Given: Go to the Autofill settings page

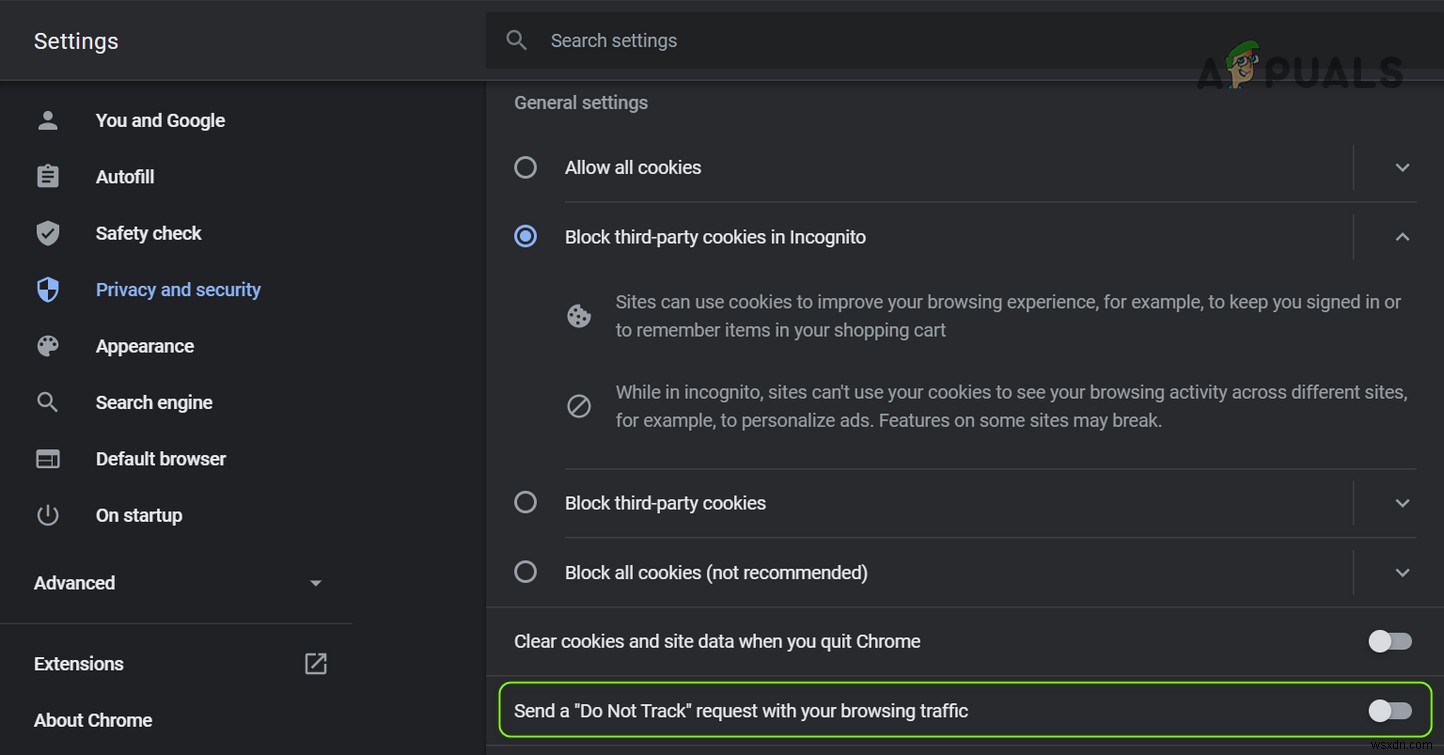Looking at the screenshot, I should 125,177.
